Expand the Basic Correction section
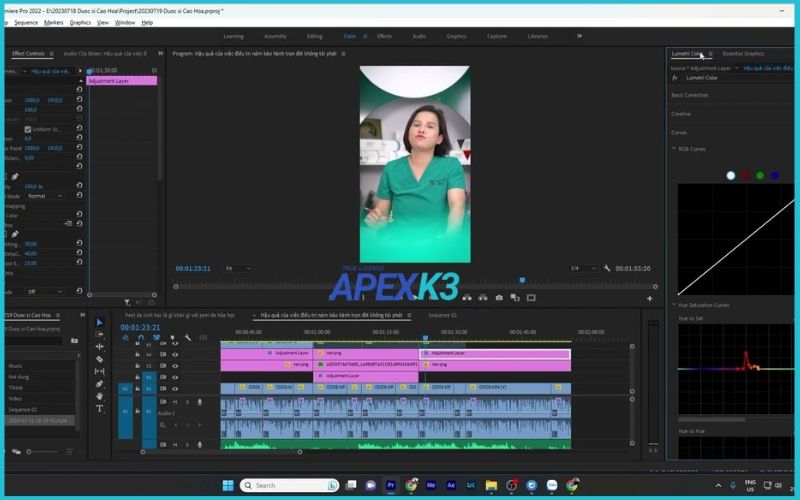 (690, 95)
